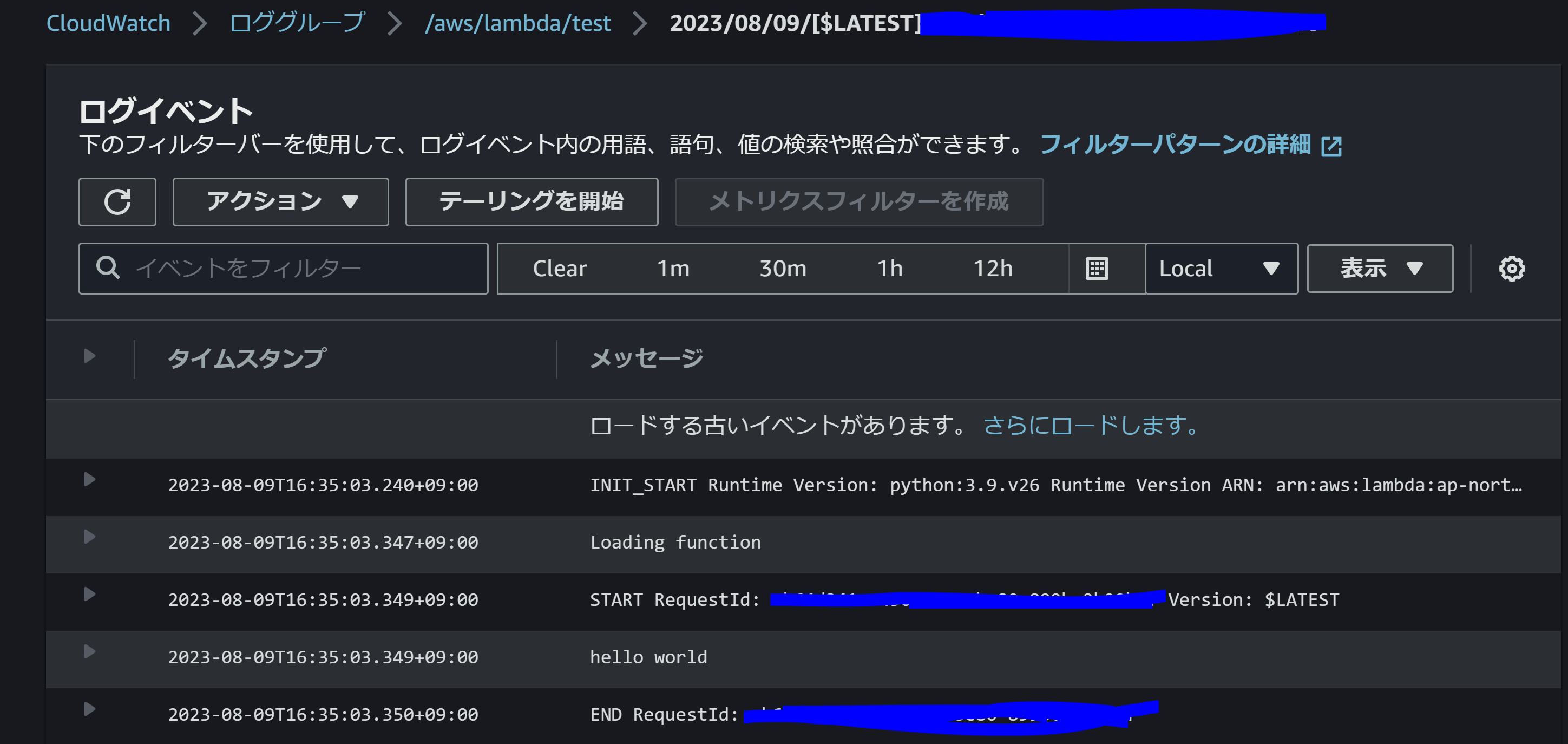The image size is (1568, 744).
Task: Expand the Loading function log row
Action: (89, 537)
